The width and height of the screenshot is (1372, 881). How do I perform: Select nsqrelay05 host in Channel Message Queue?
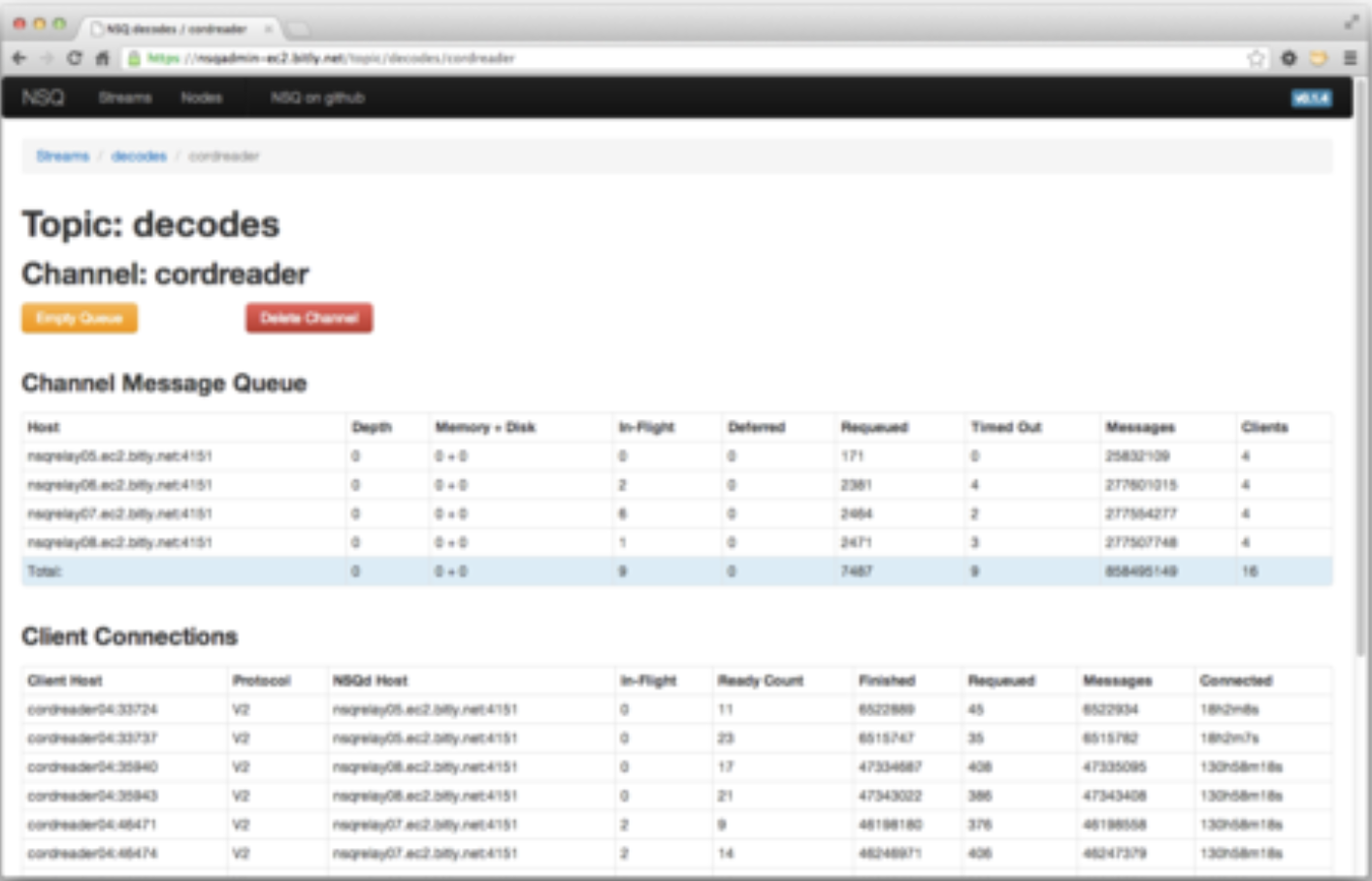click(x=120, y=456)
